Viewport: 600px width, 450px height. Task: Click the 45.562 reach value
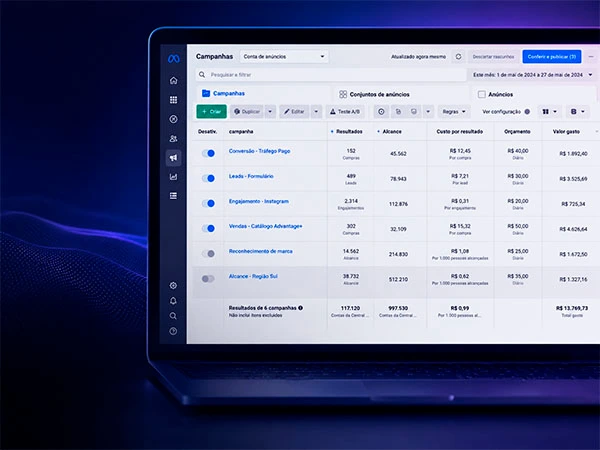click(x=398, y=154)
